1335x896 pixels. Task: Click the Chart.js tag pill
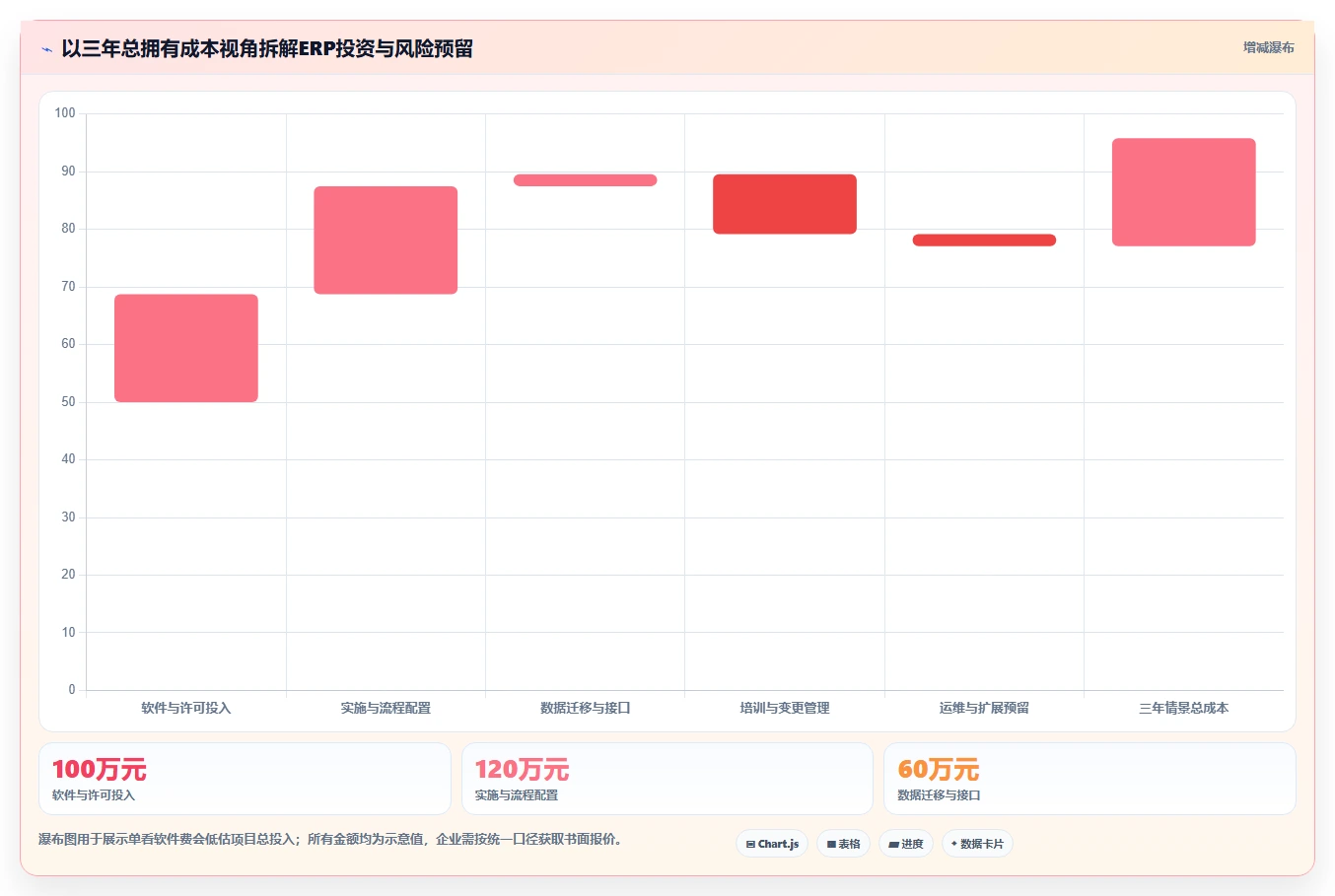click(772, 844)
